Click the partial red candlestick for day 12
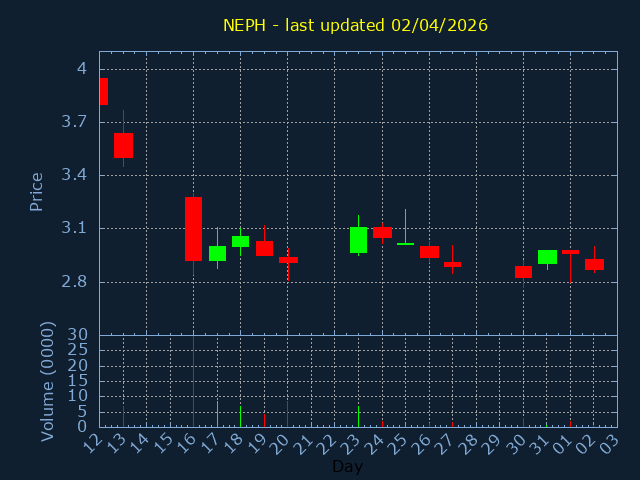Screen dimensions: 640x480 (x=103, y=91)
